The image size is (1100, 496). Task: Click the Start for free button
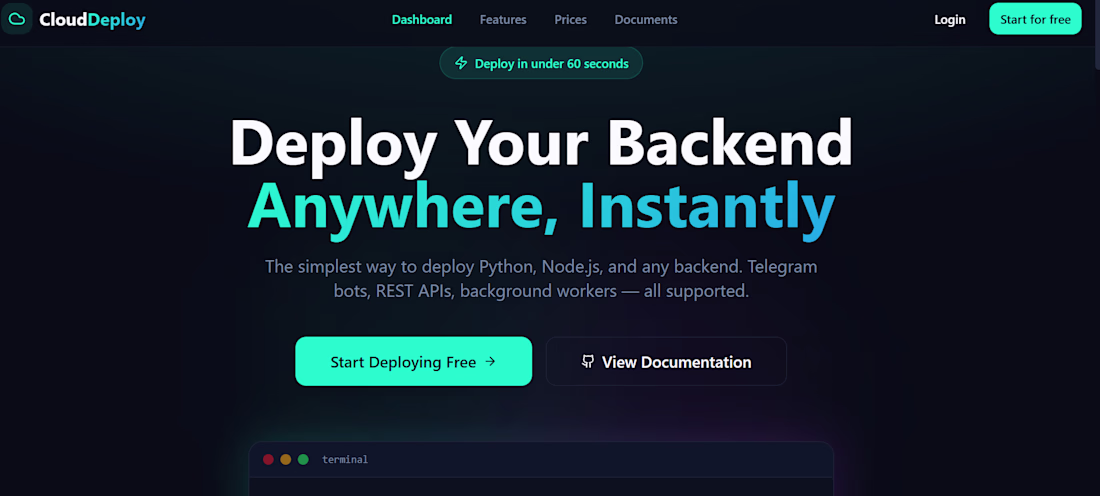pos(1035,19)
